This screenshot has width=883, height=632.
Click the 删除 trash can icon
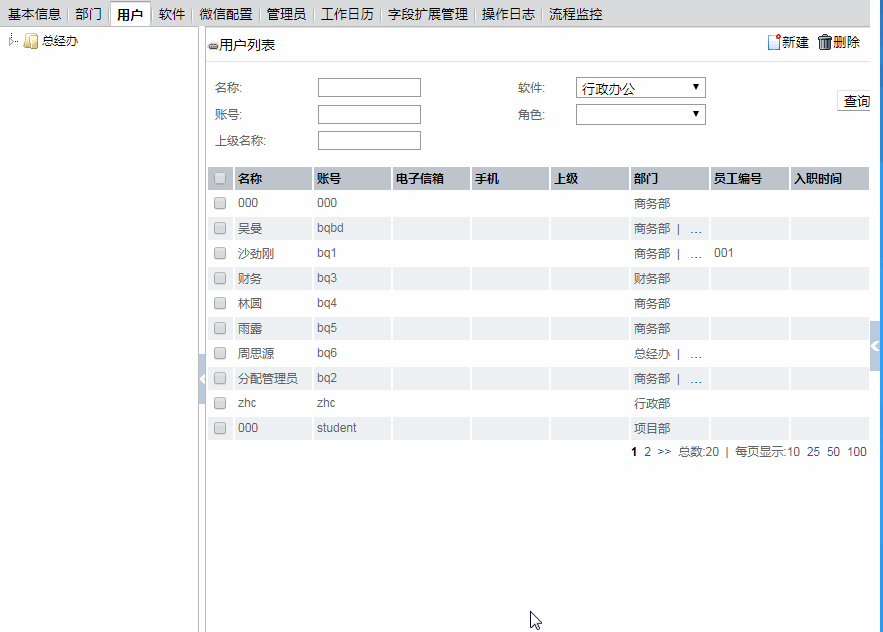pos(824,42)
